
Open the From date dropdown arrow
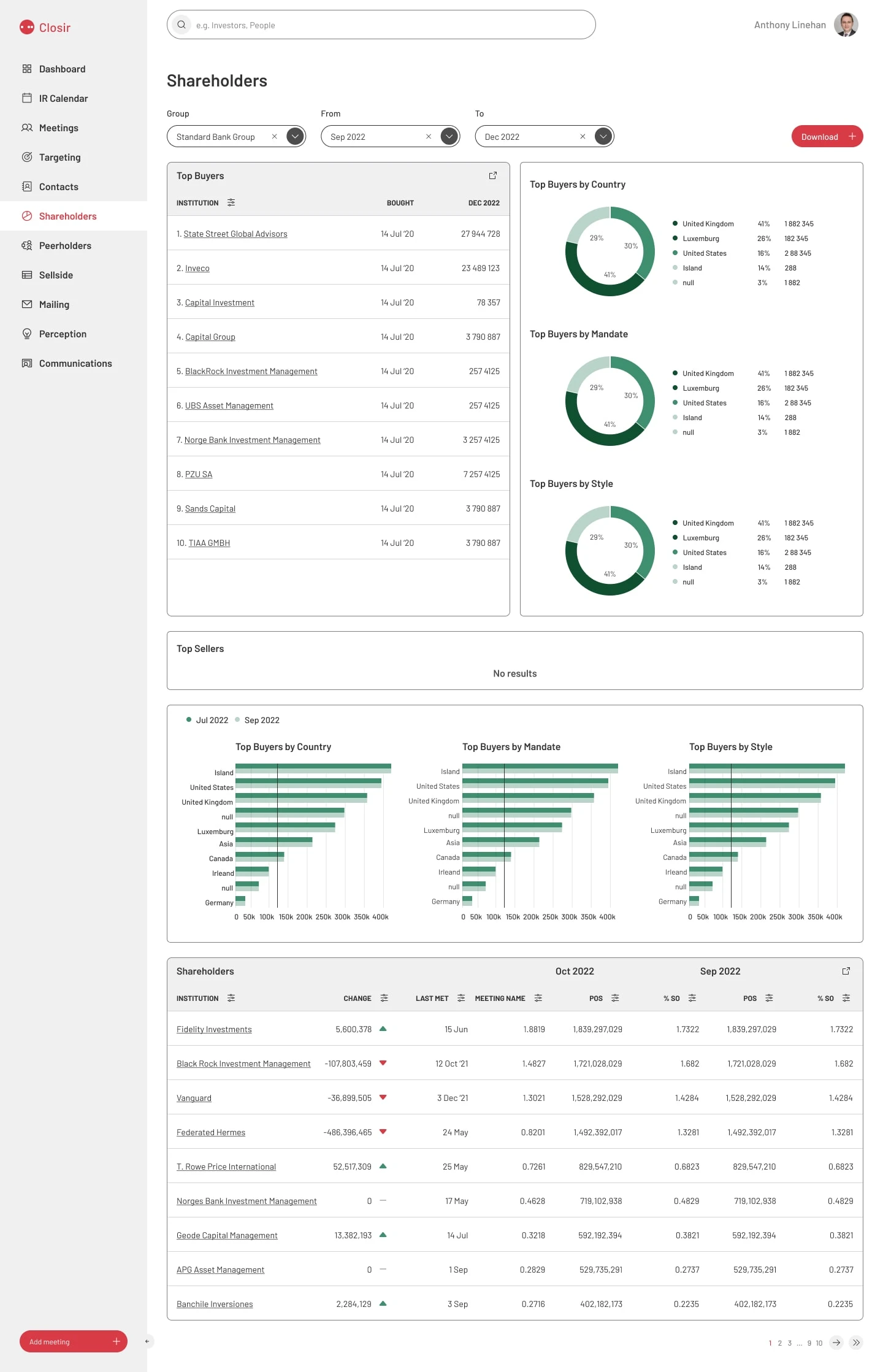coord(449,136)
